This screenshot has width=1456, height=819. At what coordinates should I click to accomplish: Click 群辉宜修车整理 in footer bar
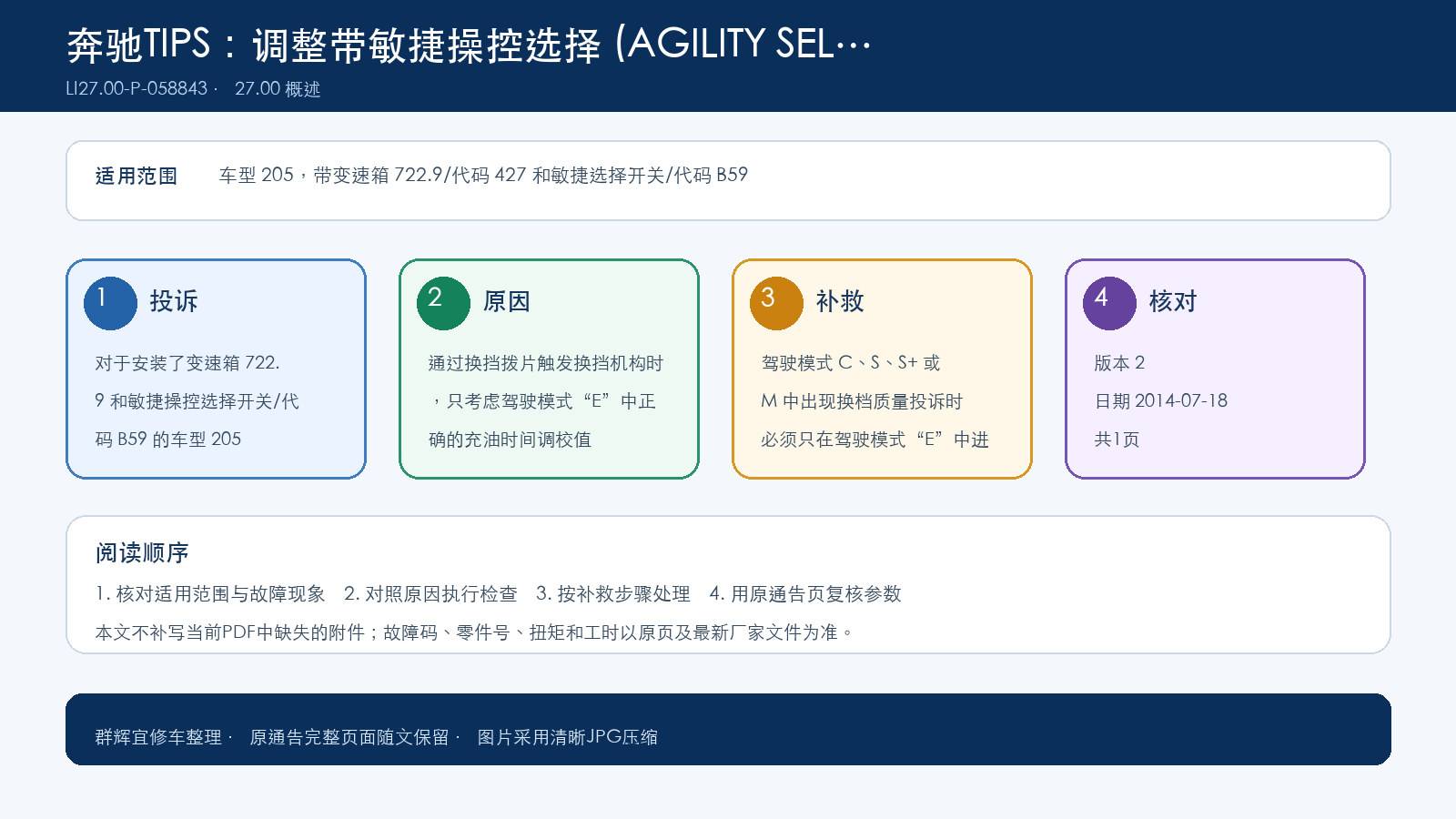click(158, 737)
